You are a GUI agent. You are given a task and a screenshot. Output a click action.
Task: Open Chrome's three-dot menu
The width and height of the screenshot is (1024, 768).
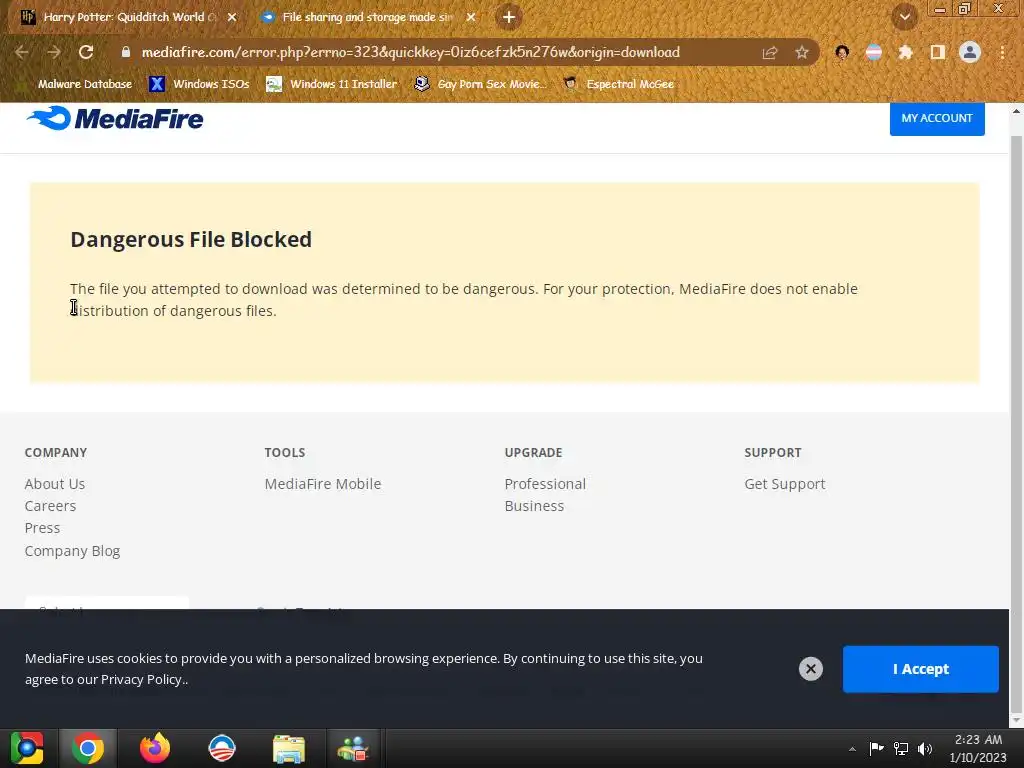click(1002, 53)
